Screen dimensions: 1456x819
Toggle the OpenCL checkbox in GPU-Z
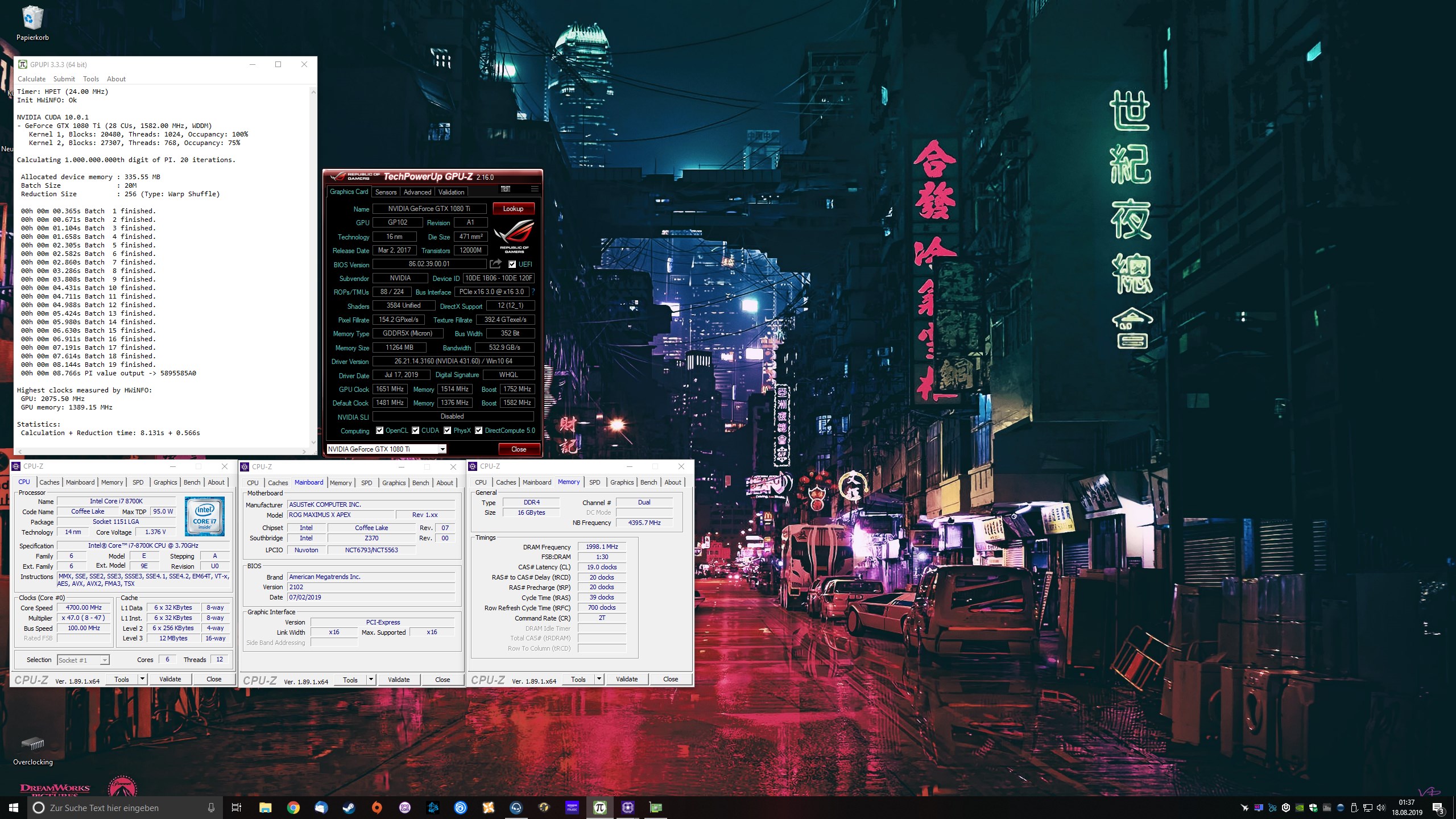click(379, 431)
